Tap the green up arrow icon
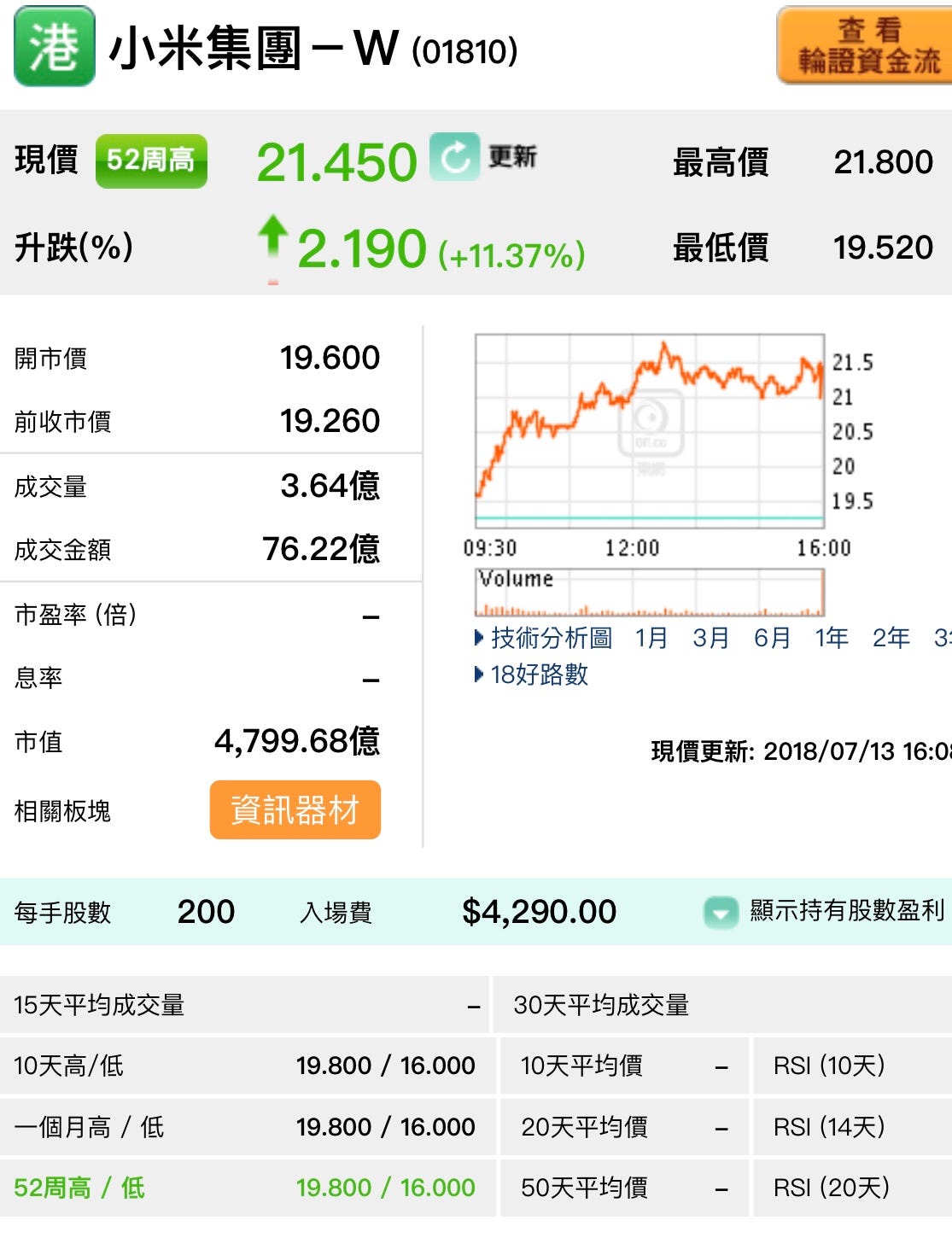 [272, 237]
